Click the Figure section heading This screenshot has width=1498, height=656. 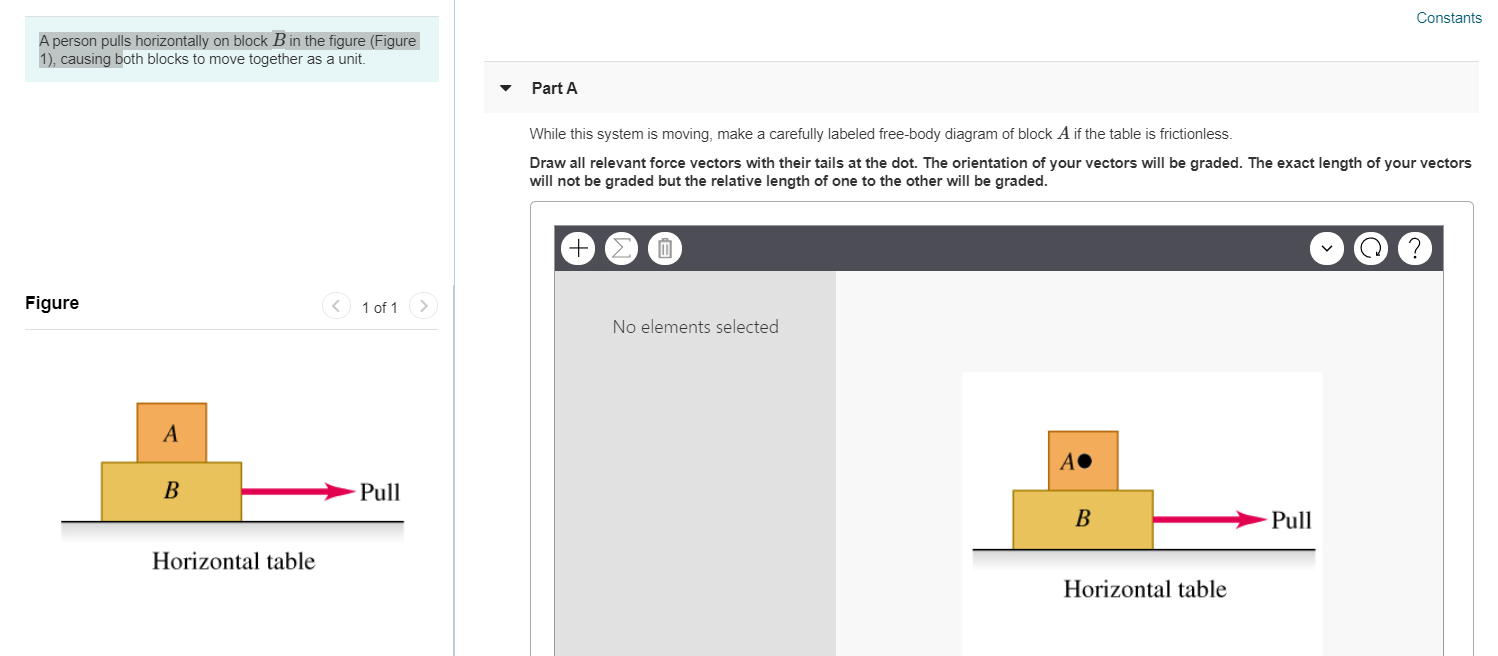[x=51, y=302]
